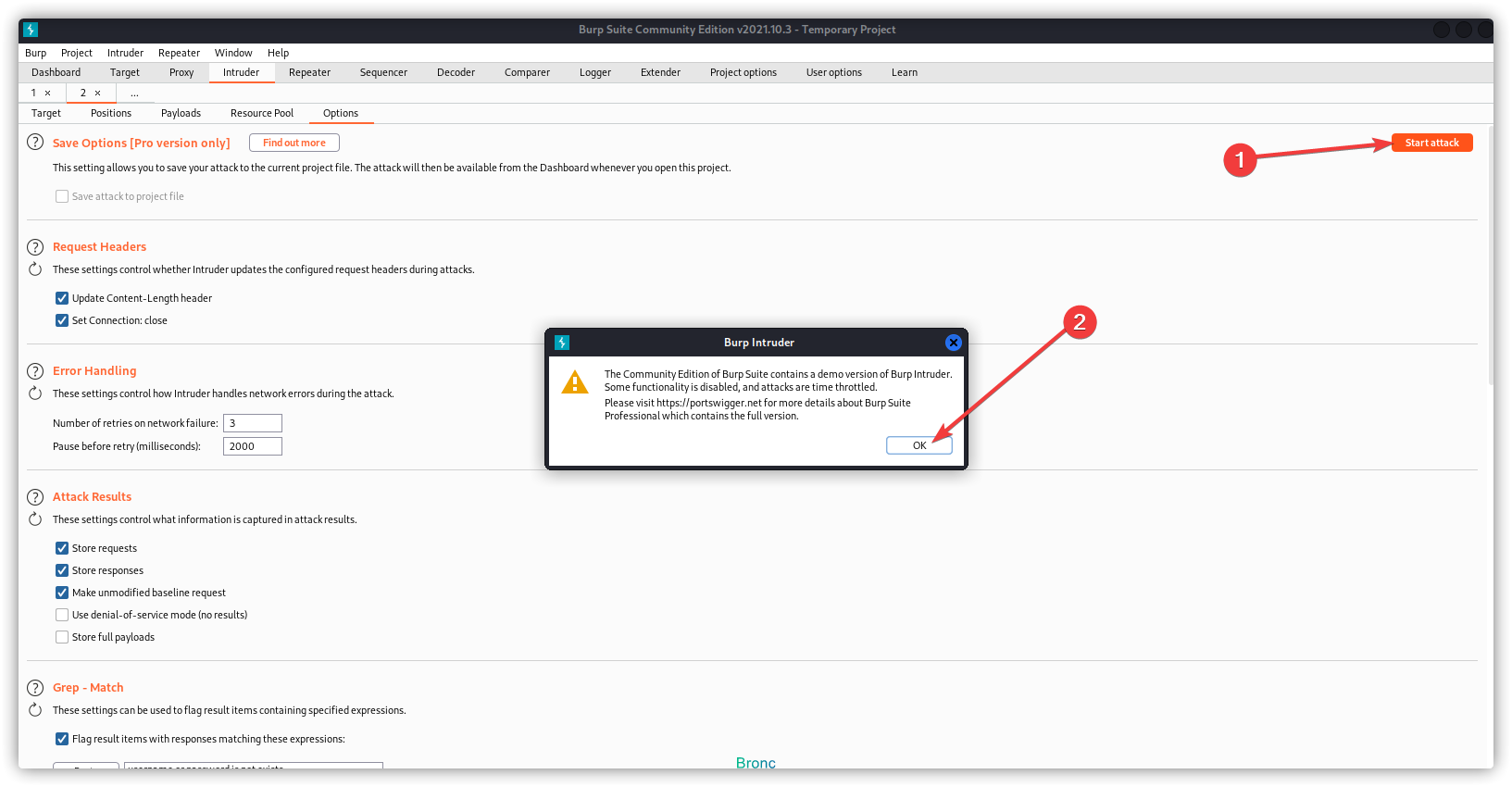1512x787 pixels.
Task: Click the help icon beside Save Options
Action: [35, 142]
